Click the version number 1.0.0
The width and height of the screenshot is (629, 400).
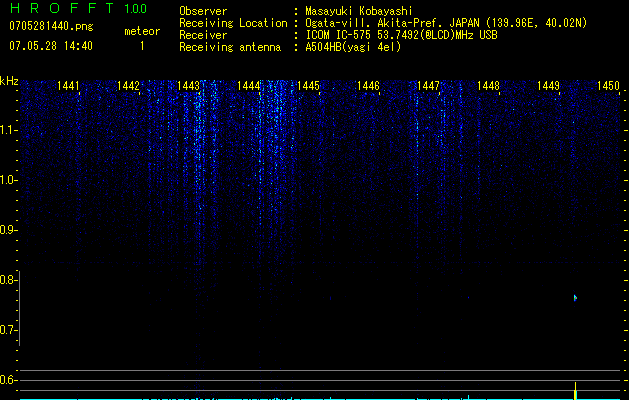135,9
